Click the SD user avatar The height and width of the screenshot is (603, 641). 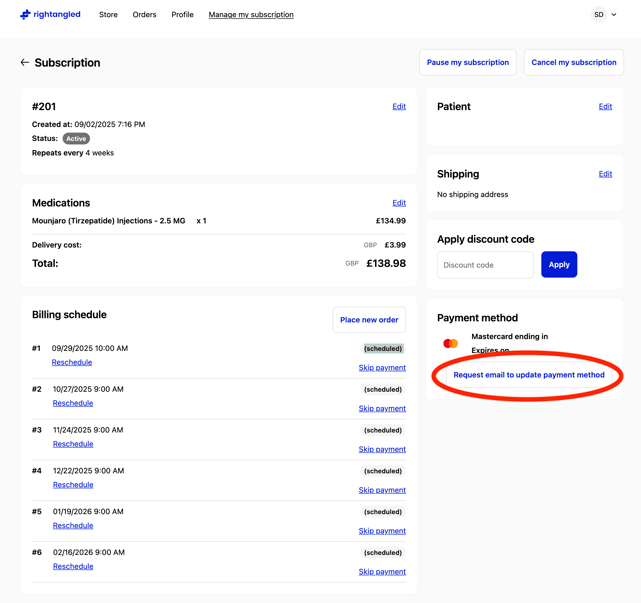coord(598,15)
